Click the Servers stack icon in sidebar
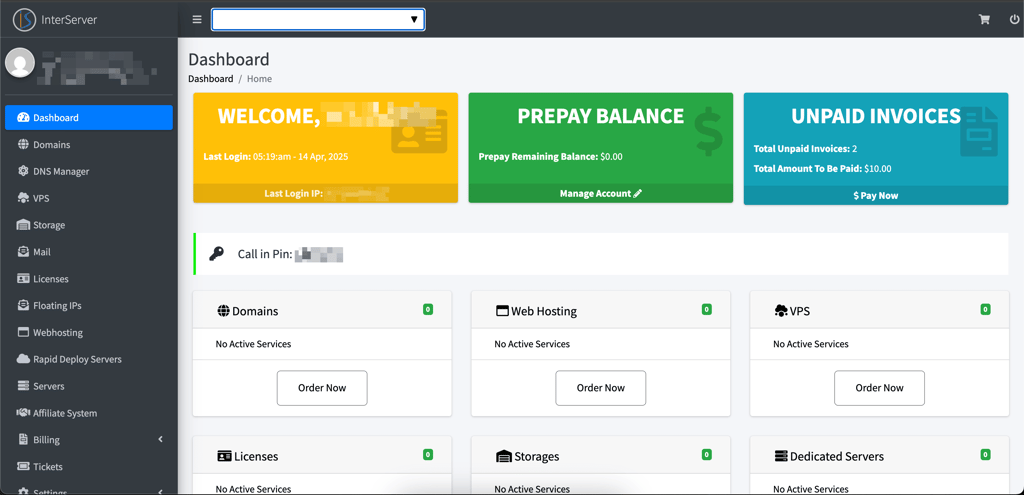1024x495 pixels. (x=23, y=386)
